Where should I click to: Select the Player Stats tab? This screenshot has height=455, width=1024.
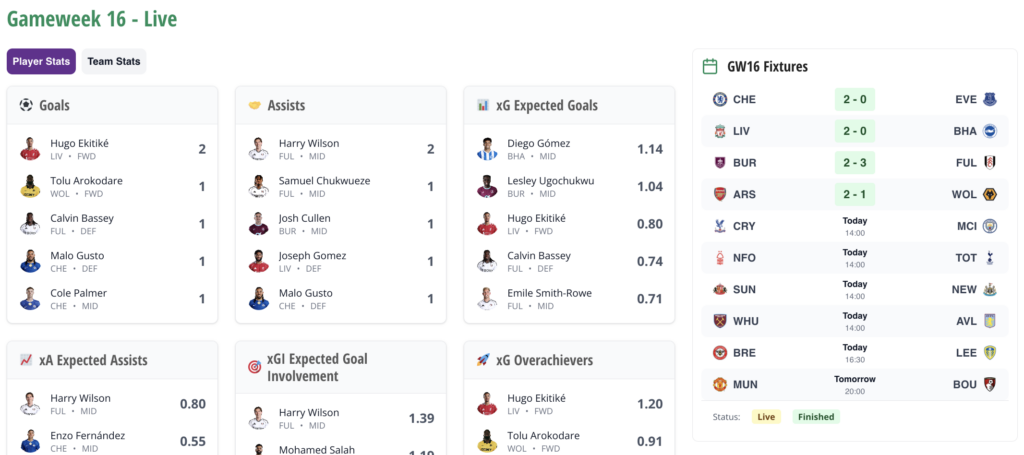[42, 62]
